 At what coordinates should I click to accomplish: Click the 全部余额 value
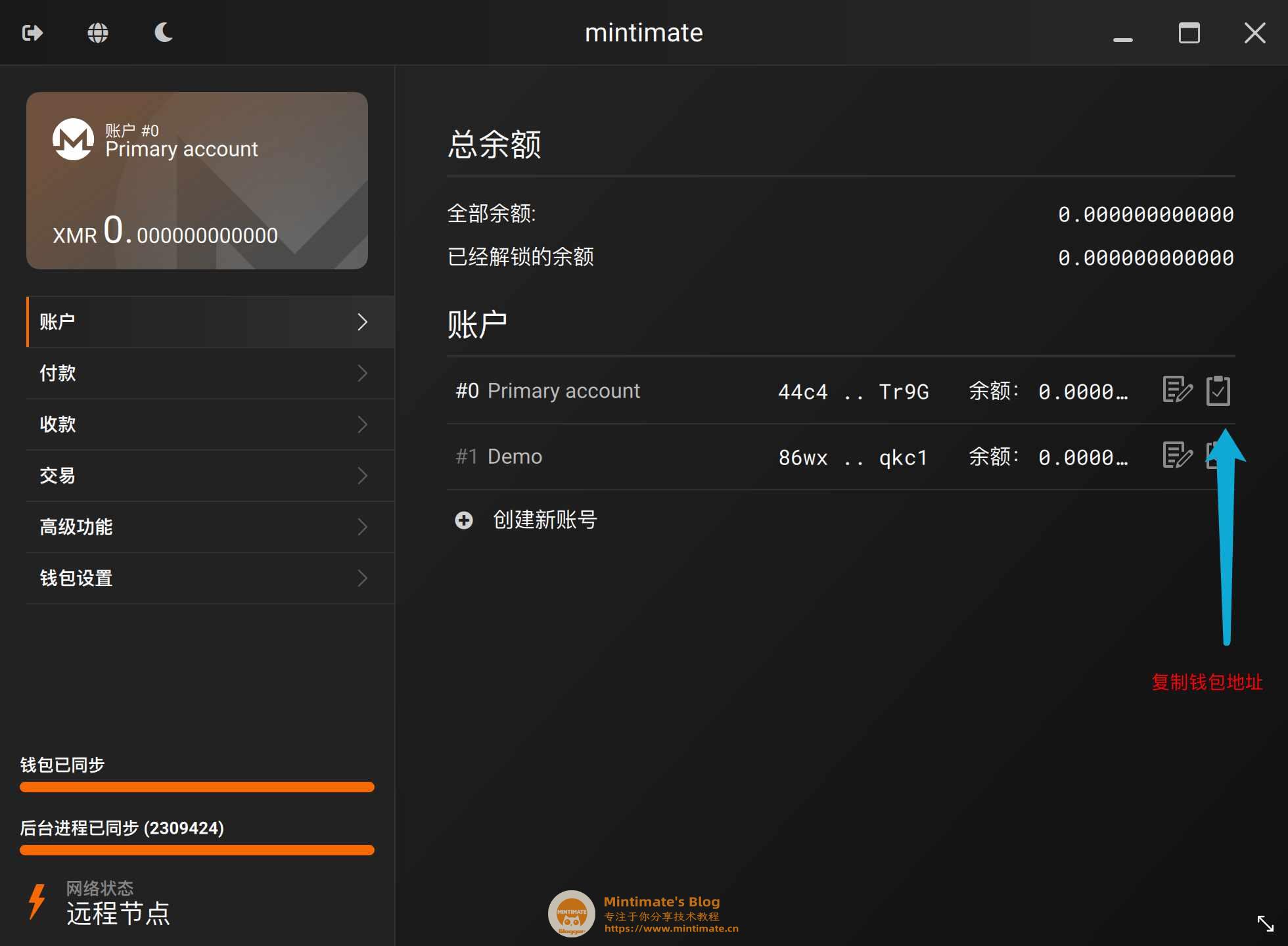(1145, 214)
